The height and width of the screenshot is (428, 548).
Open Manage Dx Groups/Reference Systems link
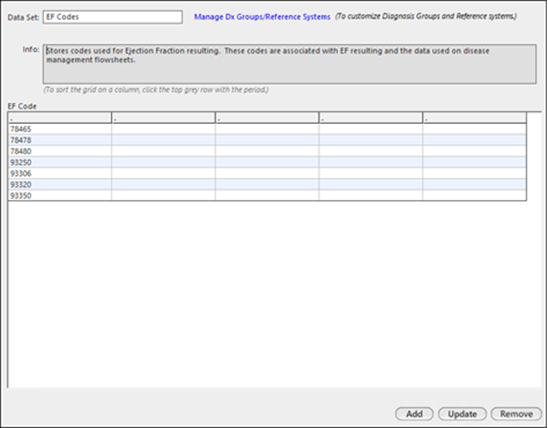pyautogui.click(x=262, y=17)
